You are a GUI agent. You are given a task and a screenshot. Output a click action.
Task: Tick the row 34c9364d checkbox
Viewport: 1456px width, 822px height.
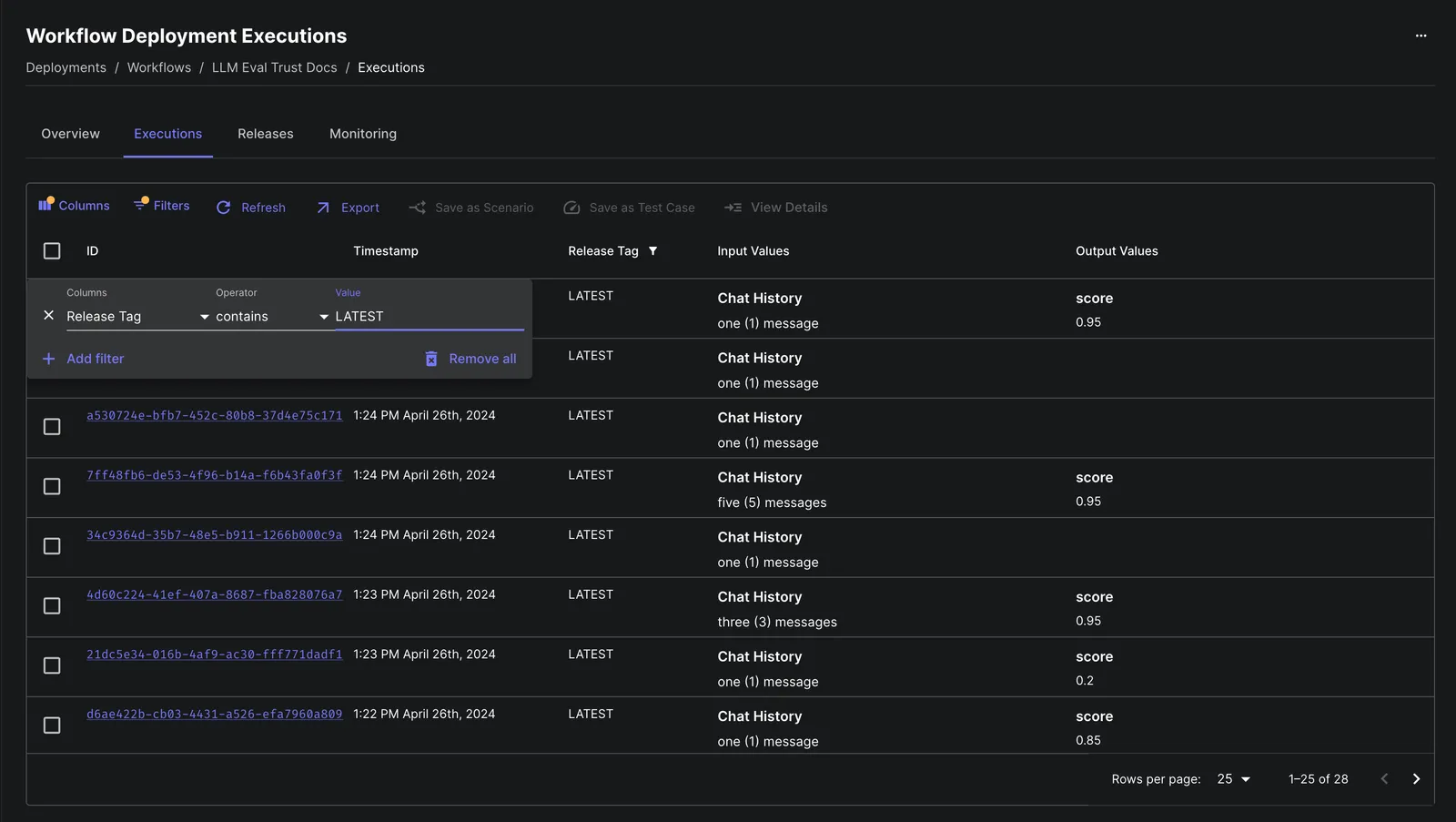[52, 546]
